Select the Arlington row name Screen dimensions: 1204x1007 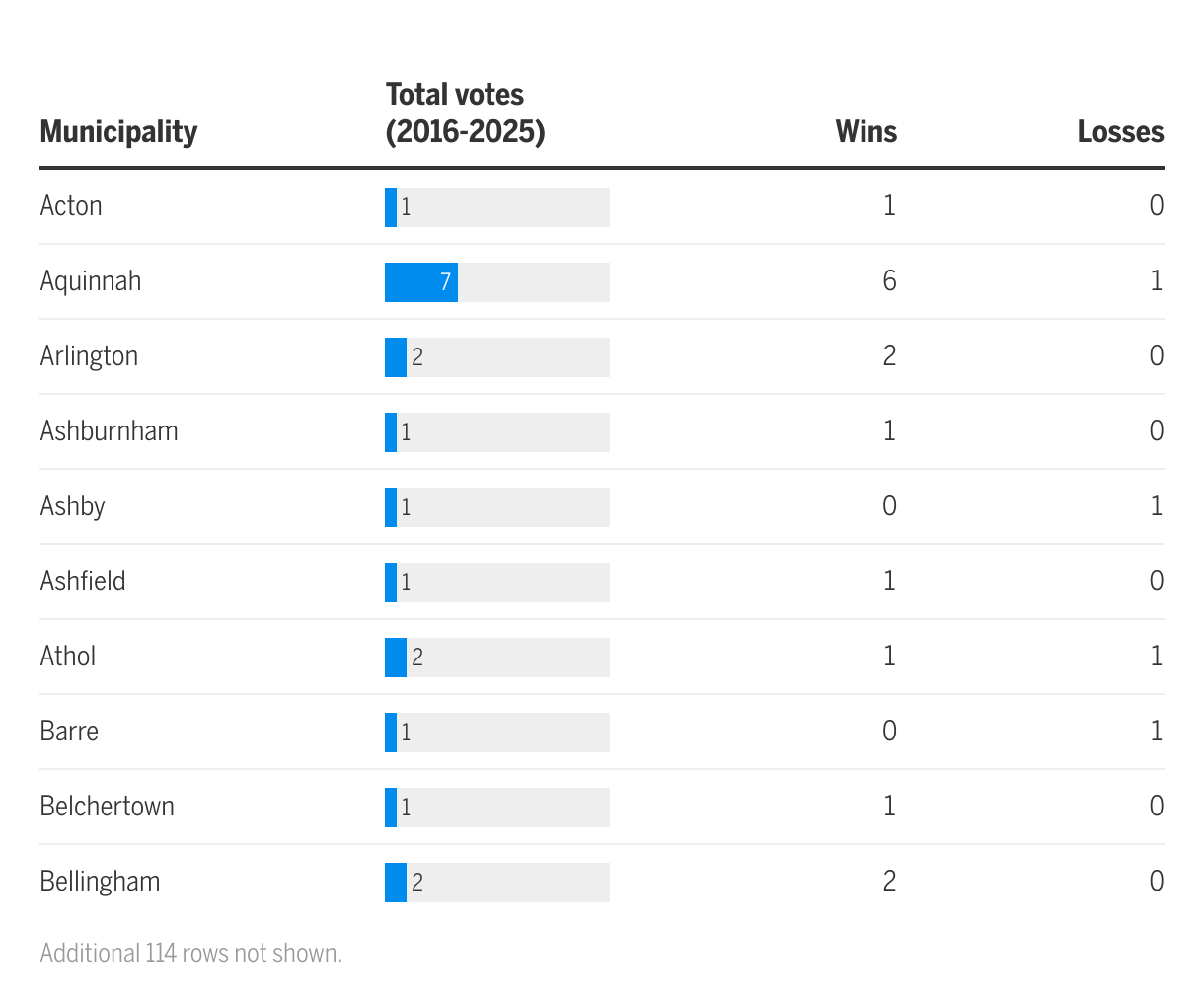[x=89, y=356]
